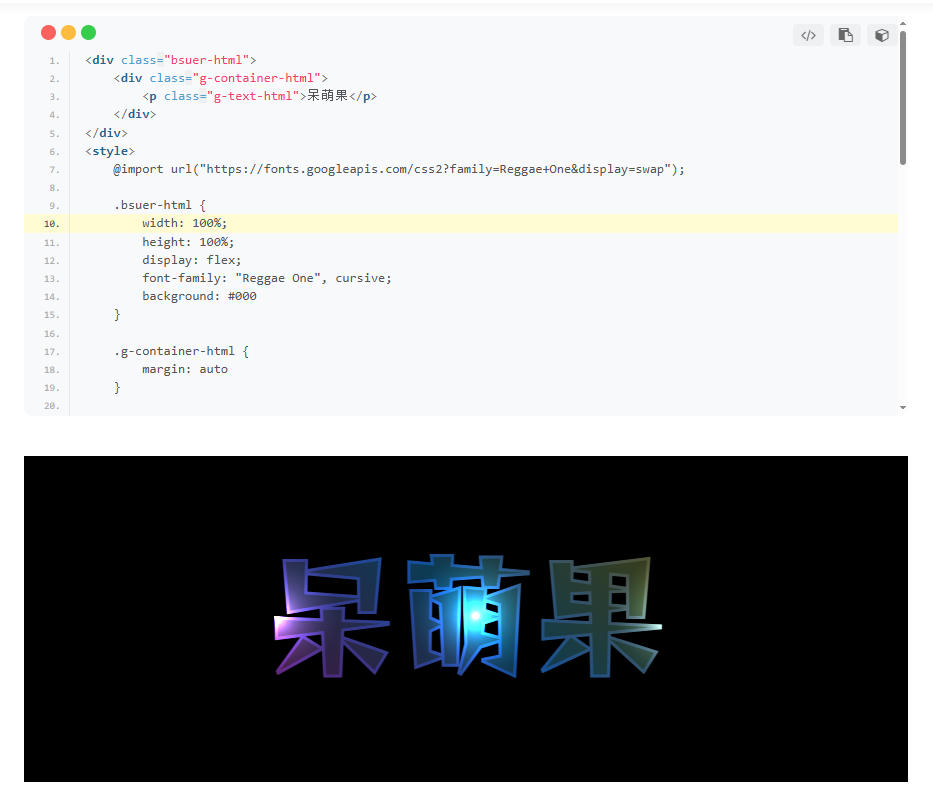Click the "background: #000" line
The image size is (933, 802).
[x=199, y=296]
